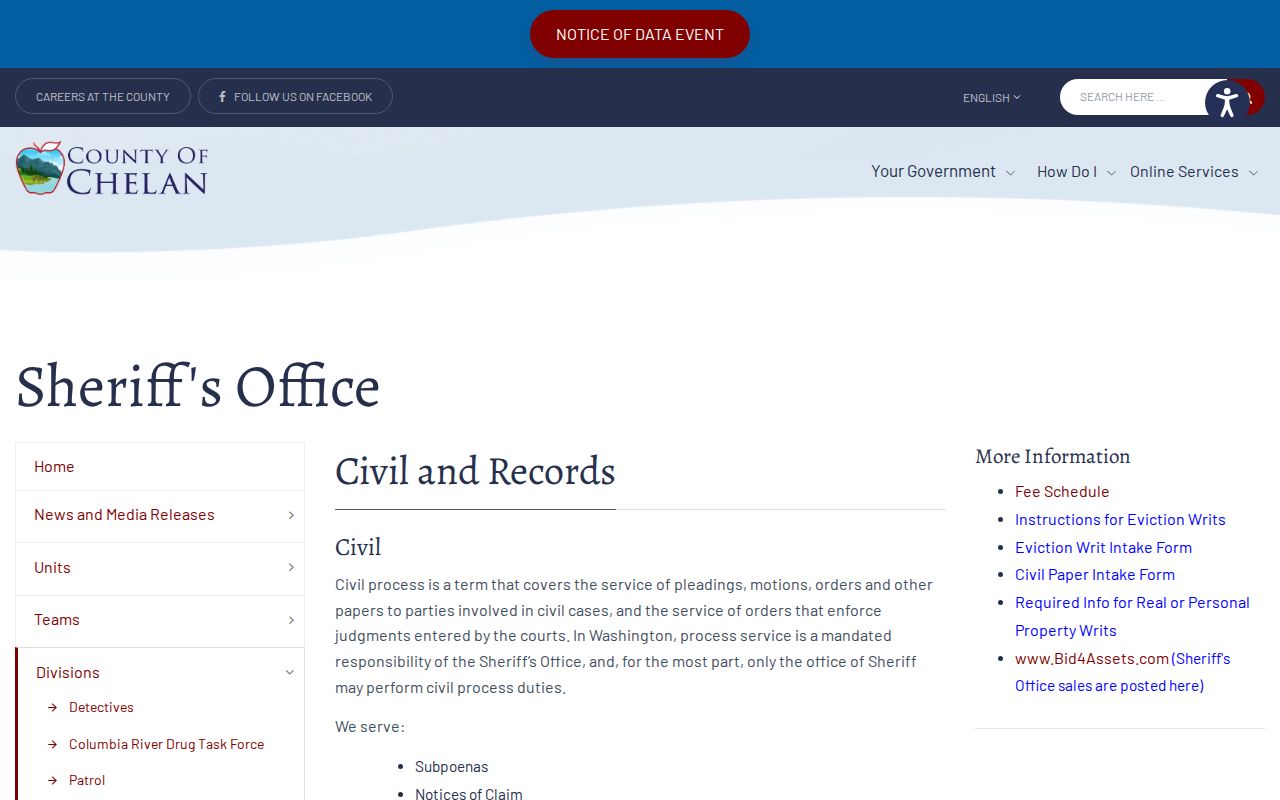The image size is (1280, 800).
Task: Click the arrow icon beside Columbia River Drug Task Force
Action: coord(53,745)
